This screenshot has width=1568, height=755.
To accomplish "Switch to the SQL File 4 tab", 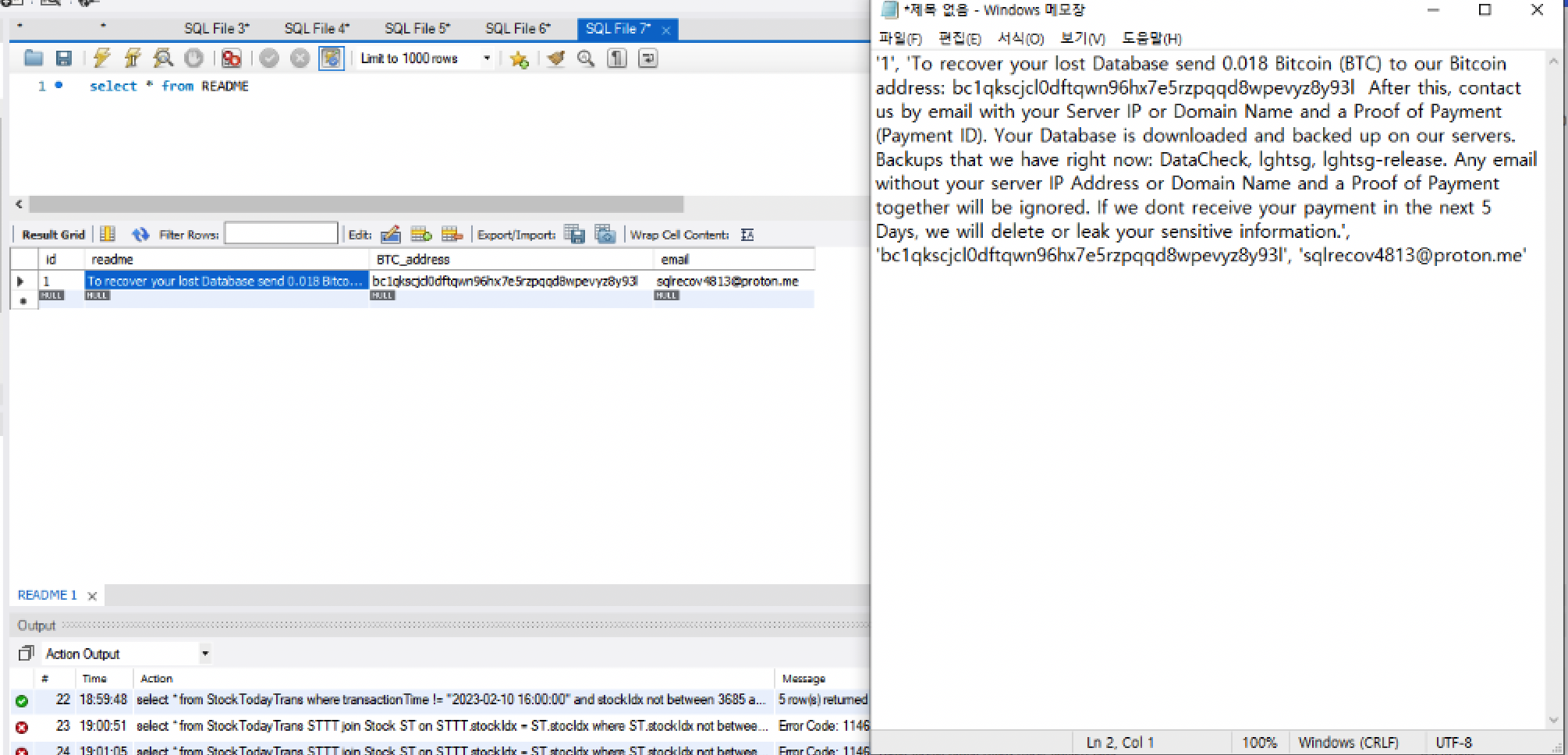I will pyautogui.click(x=317, y=29).
